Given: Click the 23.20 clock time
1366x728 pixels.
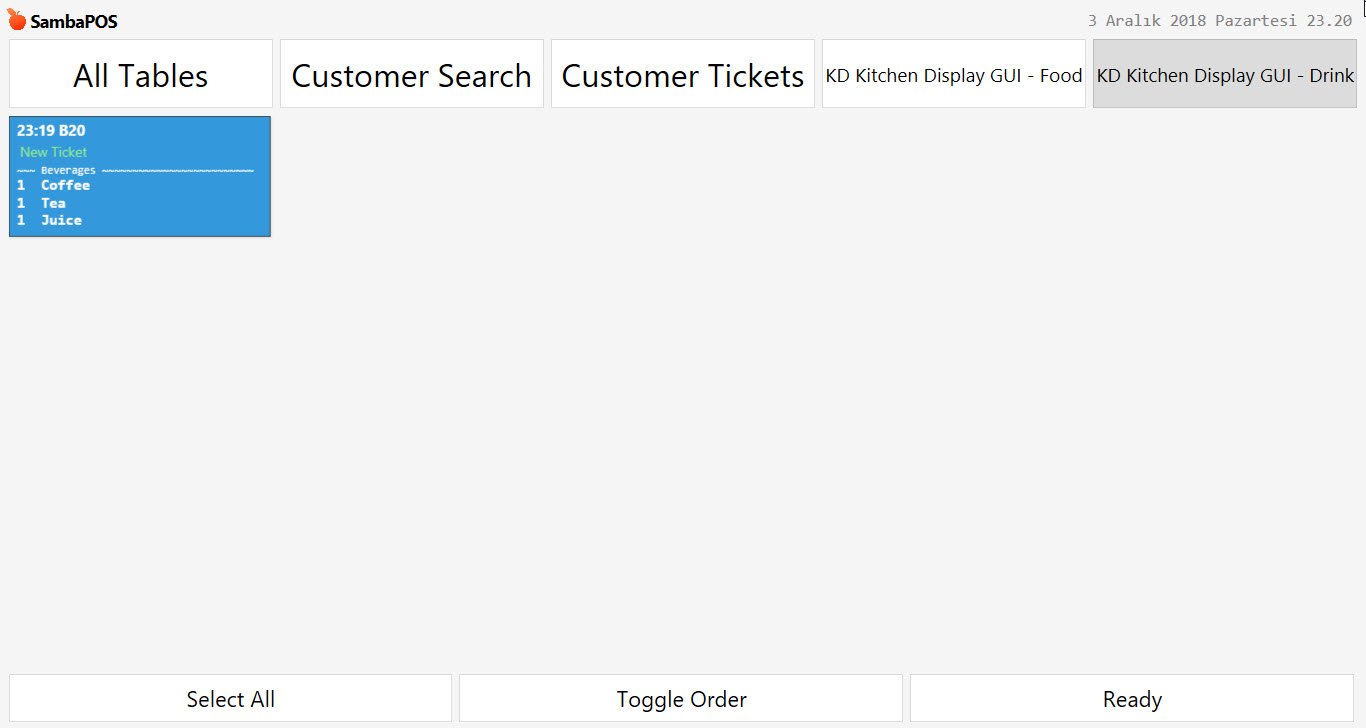Looking at the screenshot, I should pyautogui.click(x=1329, y=21).
